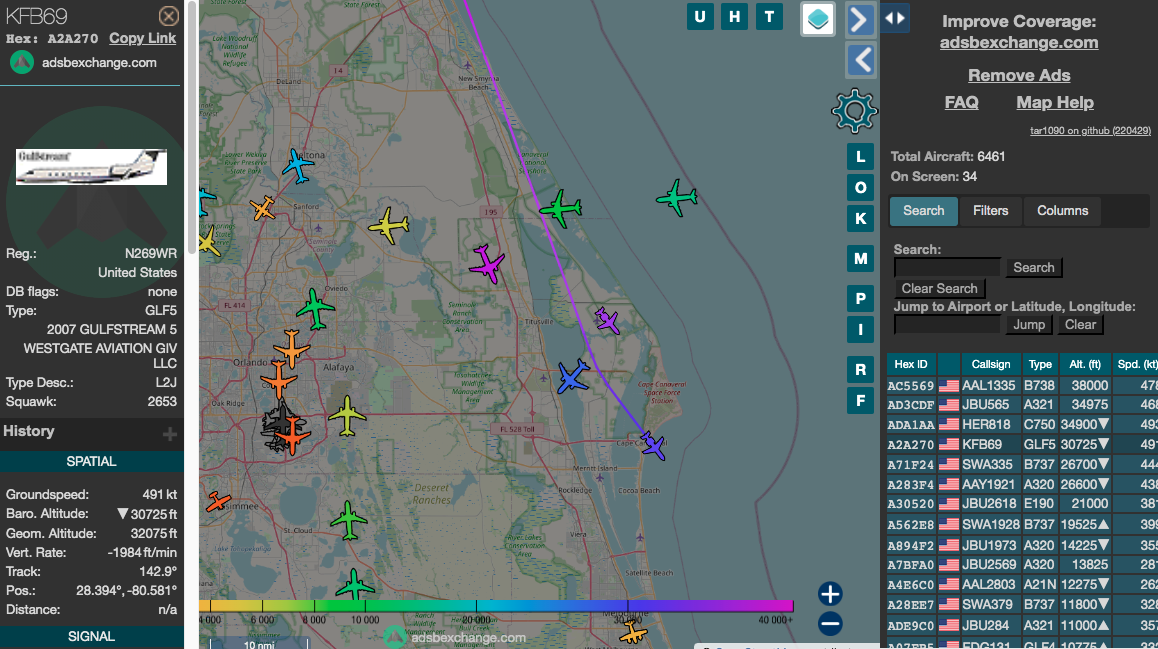Open the Map Help link
The width and height of the screenshot is (1158, 649).
[x=1055, y=103]
